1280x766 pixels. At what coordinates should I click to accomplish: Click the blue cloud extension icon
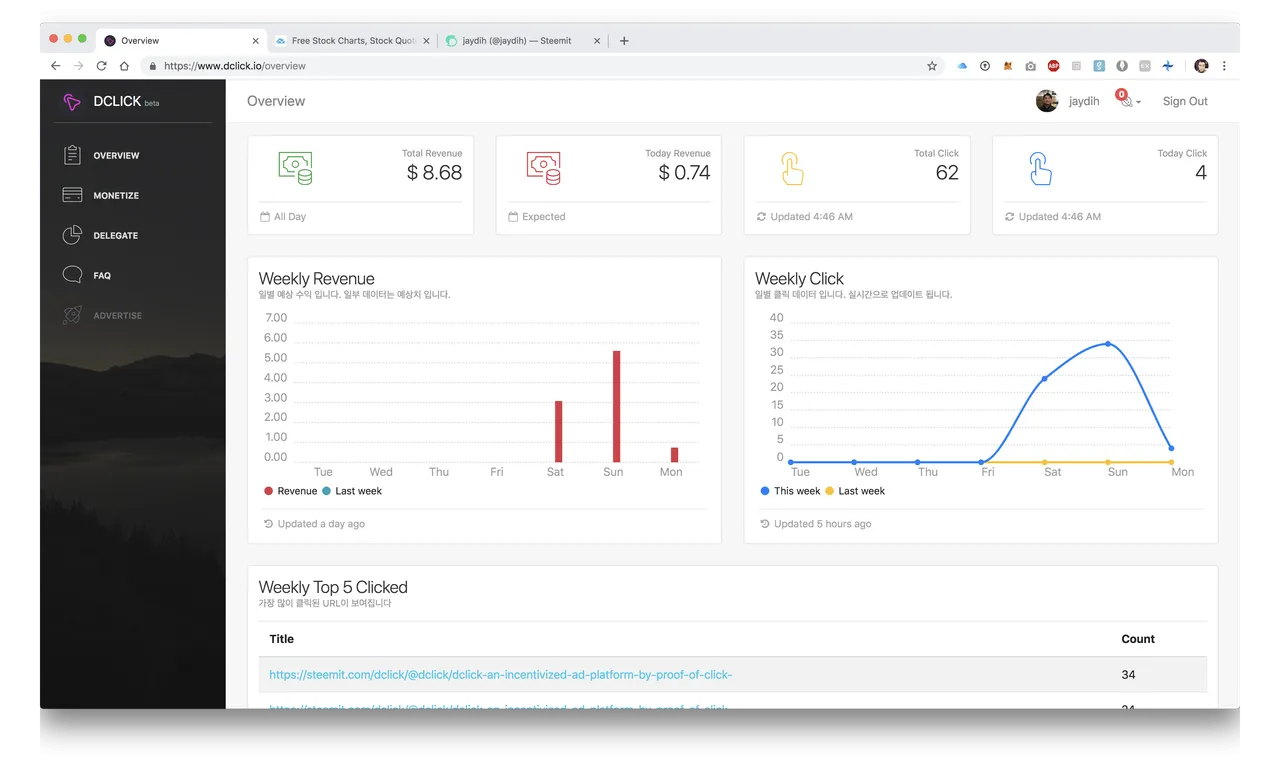[x=962, y=66]
